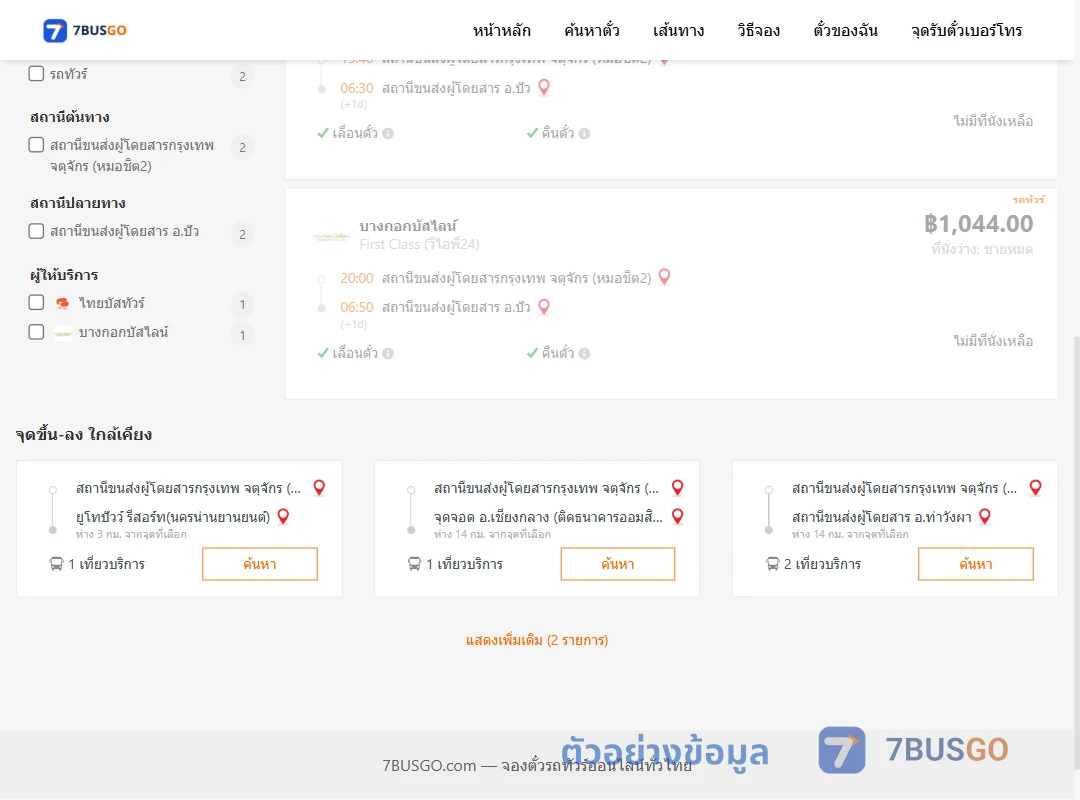1080x800 pixels.
Task: Click ค้นหา button for ยูโทปัวร์ รีสอร์ท
Action: click(260, 564)
